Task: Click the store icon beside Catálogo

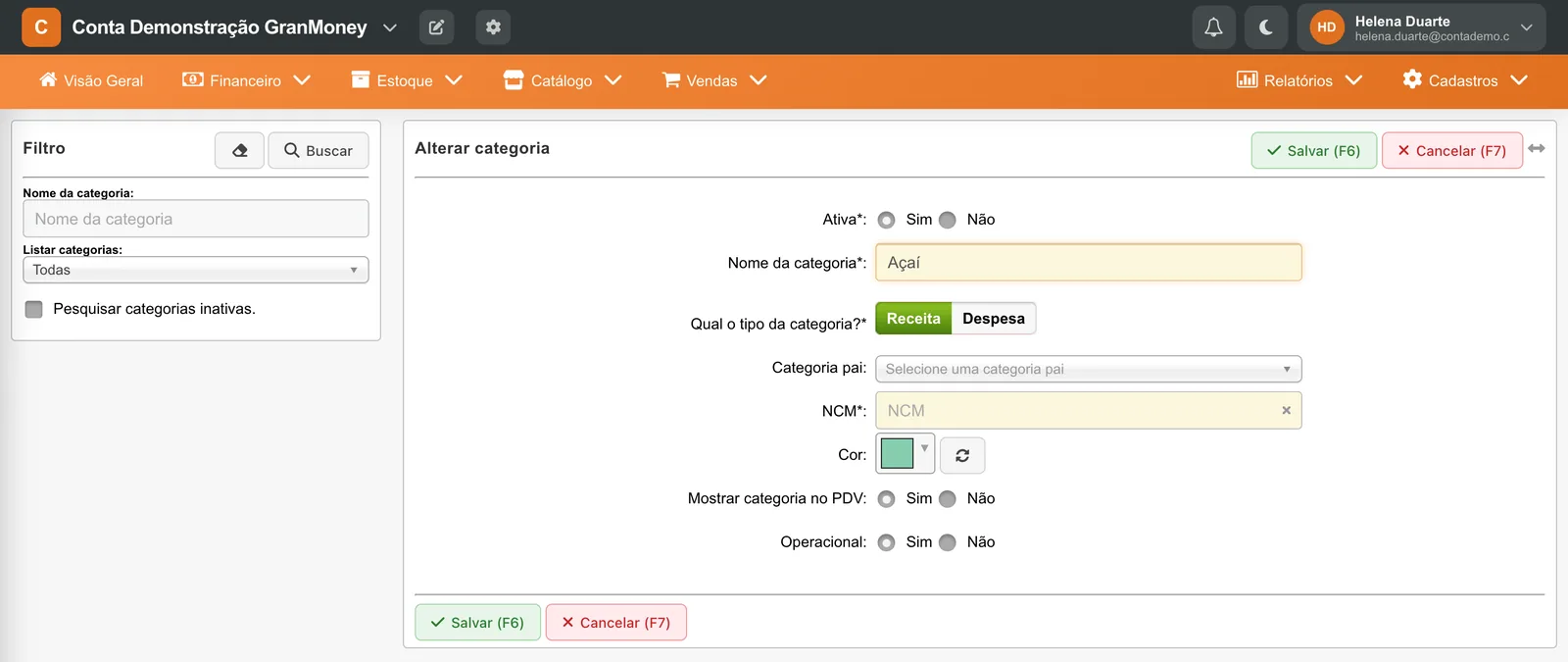Action: click(514, 79)
